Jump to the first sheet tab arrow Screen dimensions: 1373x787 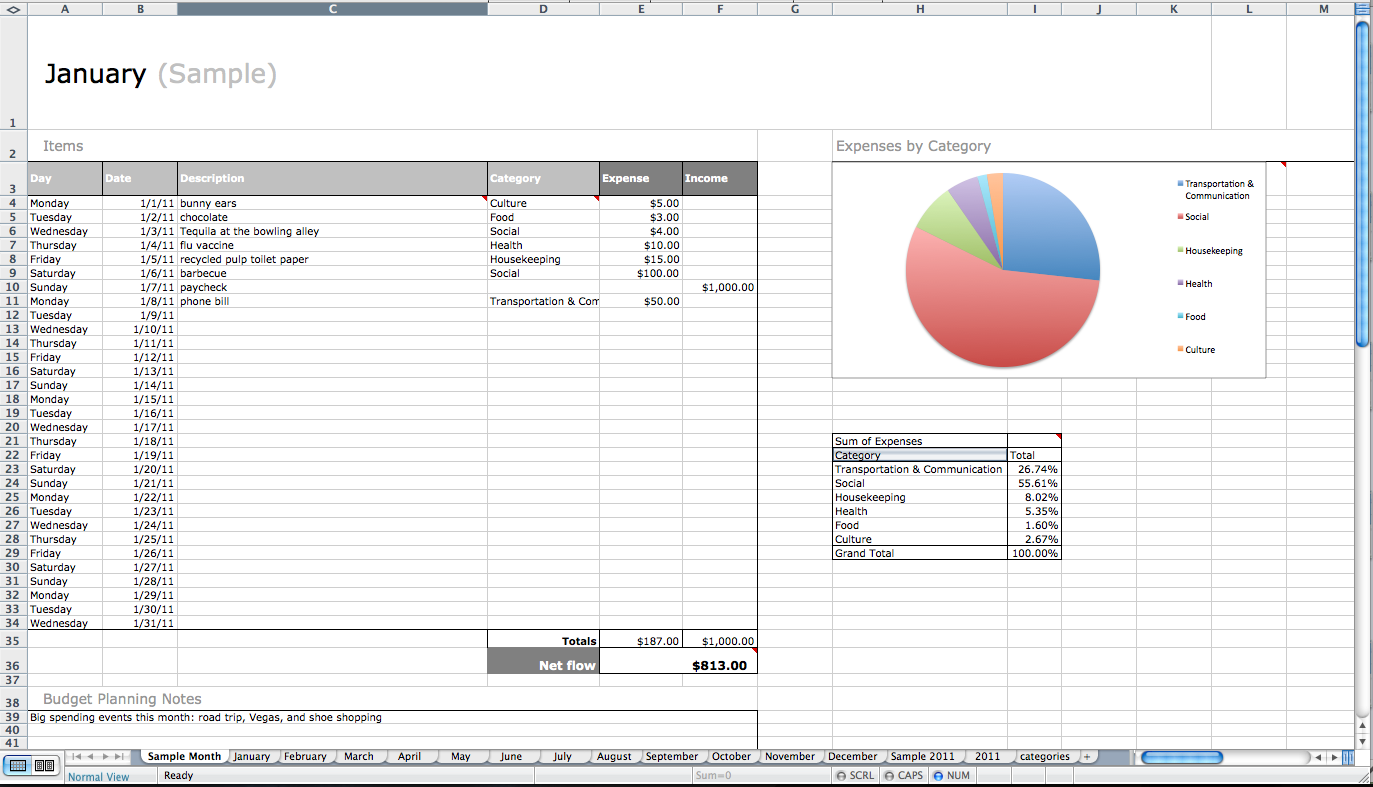(77, 757)
